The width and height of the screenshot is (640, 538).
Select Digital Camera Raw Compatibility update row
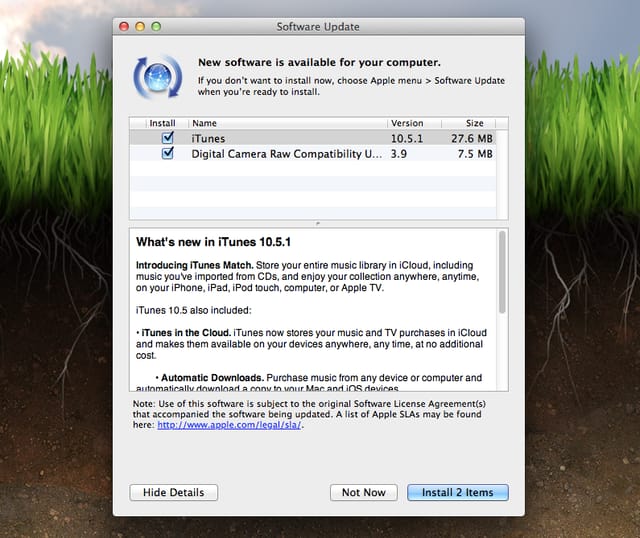click(x=313, y=154)
